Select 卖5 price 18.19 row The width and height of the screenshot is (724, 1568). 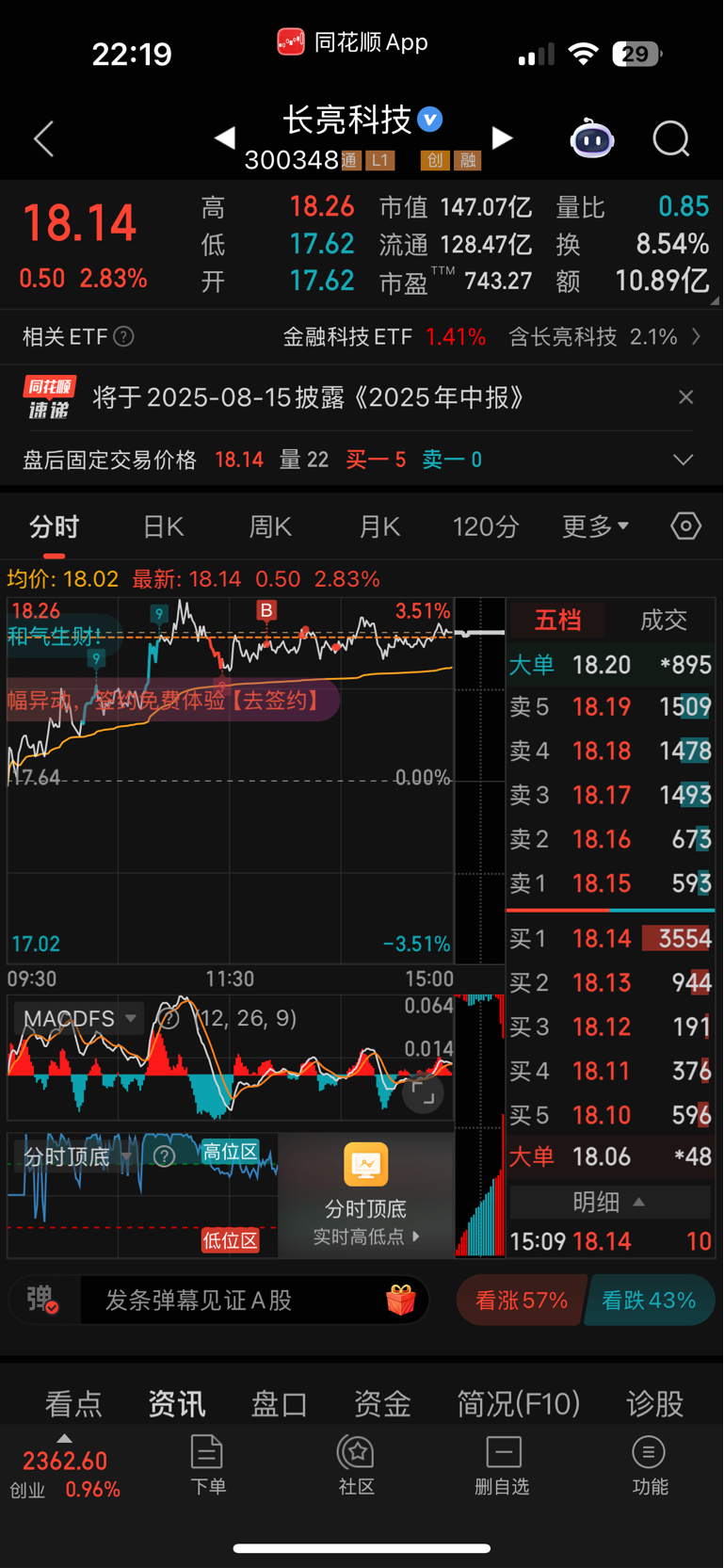click(x=610, y=706)
